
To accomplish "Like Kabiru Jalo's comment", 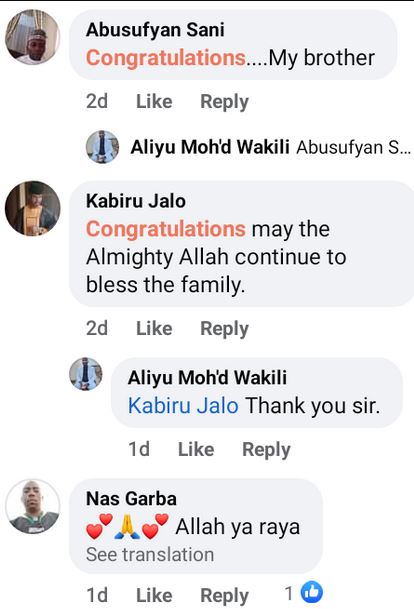I will 154,329.
